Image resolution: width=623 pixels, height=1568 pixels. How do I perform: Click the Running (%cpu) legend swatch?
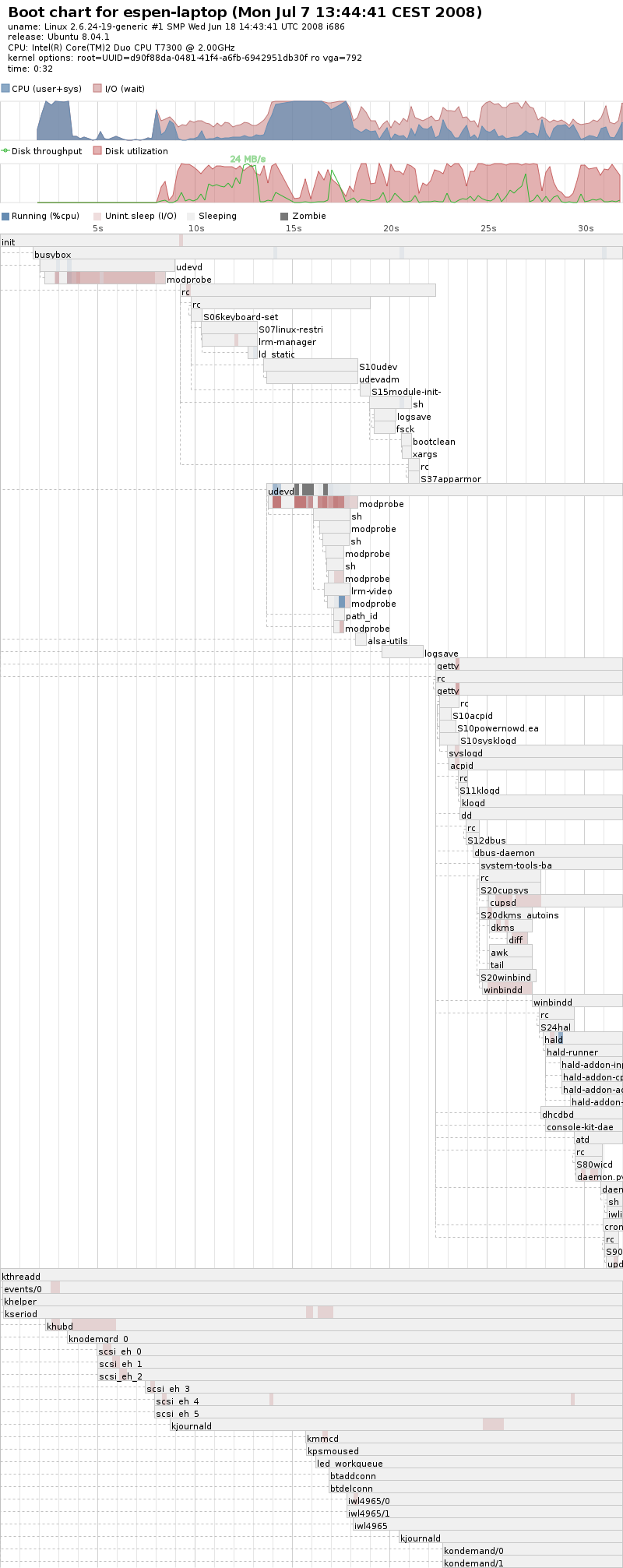(x=5, y=217)
